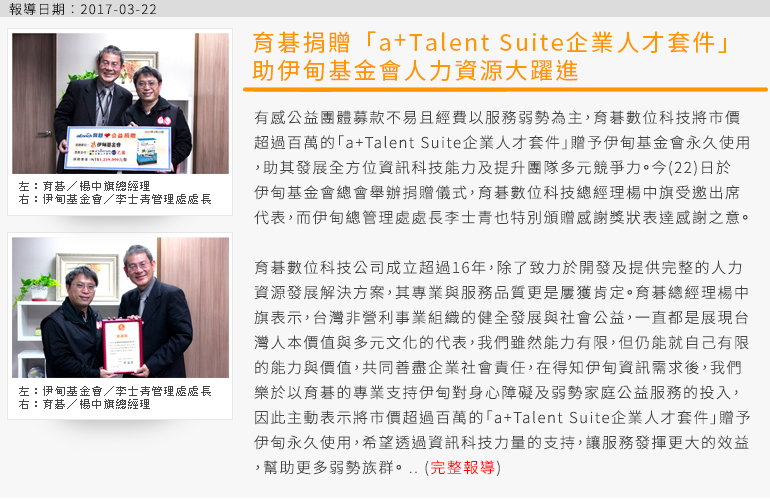The width and height of the screenshot is (770, 503).
Task: Click the door handle in the top photo
Action: click(x=44, y=133)
